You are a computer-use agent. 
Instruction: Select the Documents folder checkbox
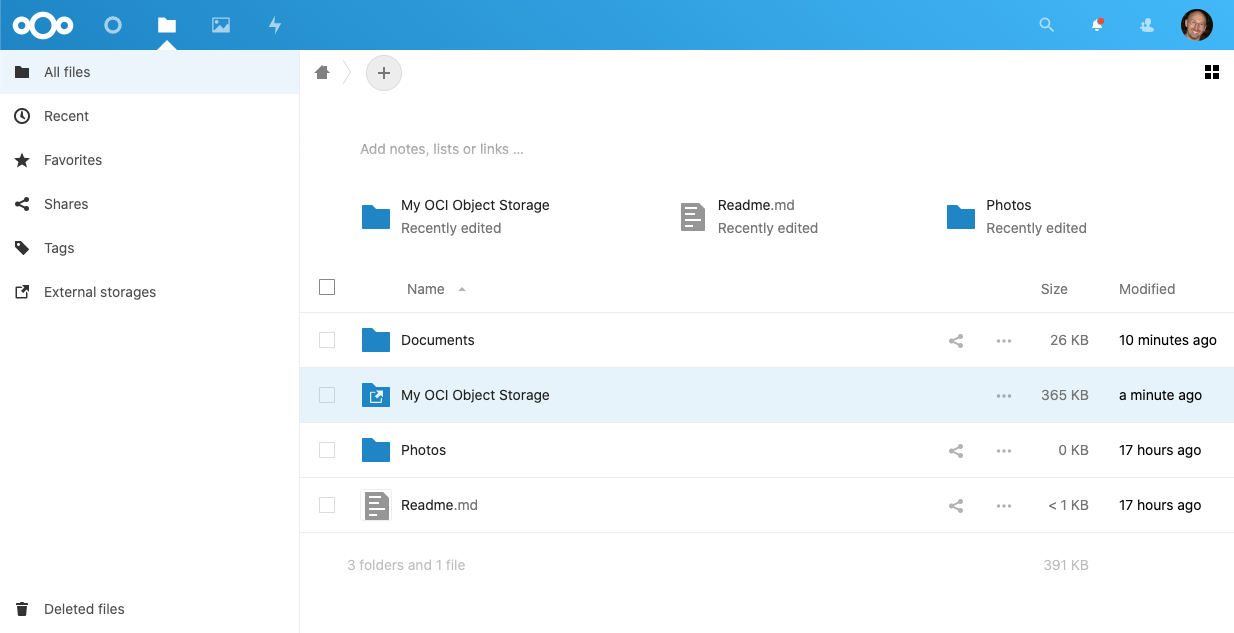coord(327,340)
